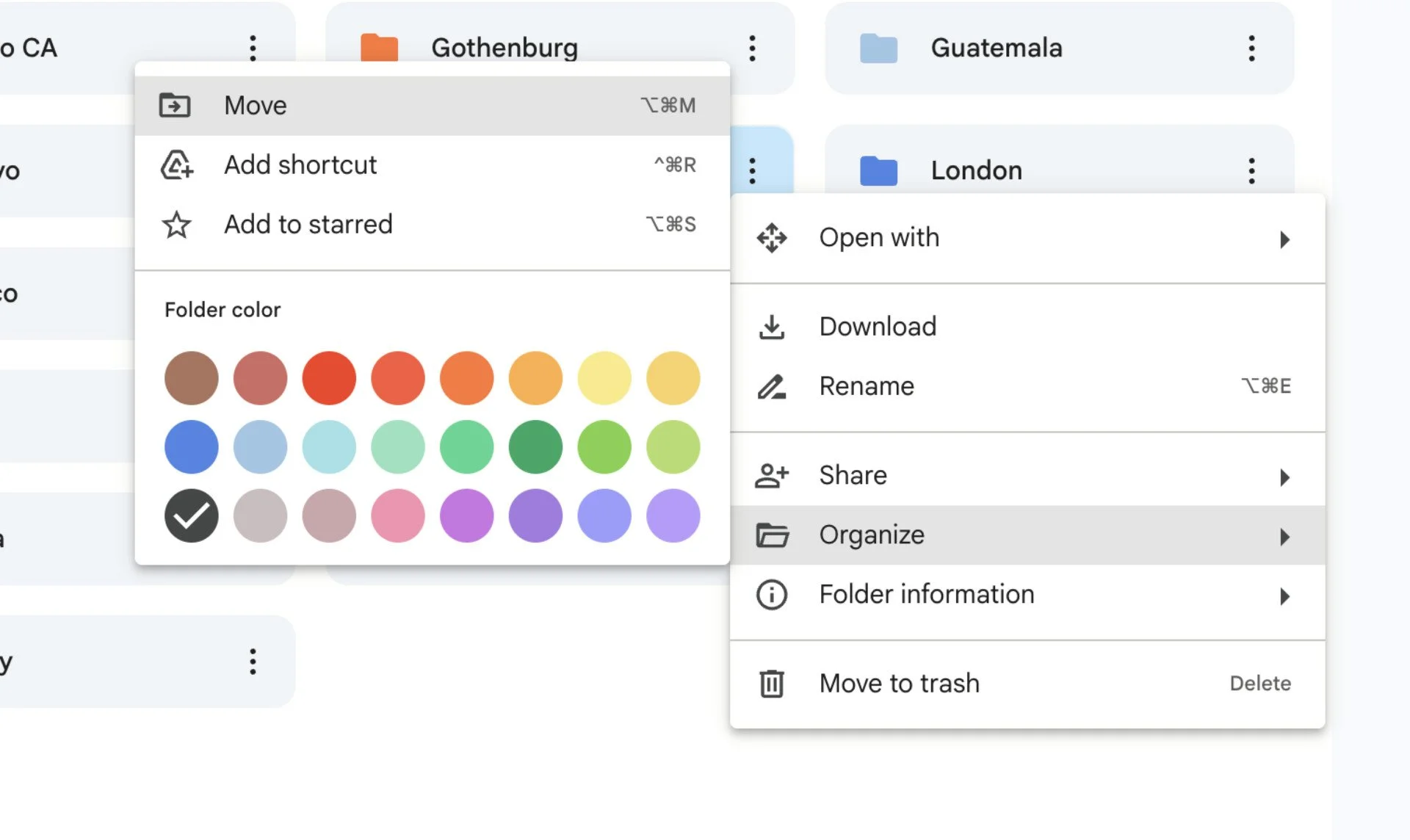Pick the lavender color swatch
Image resolution: width=1410 pixels, height=840 pixels.
point(673,516)
